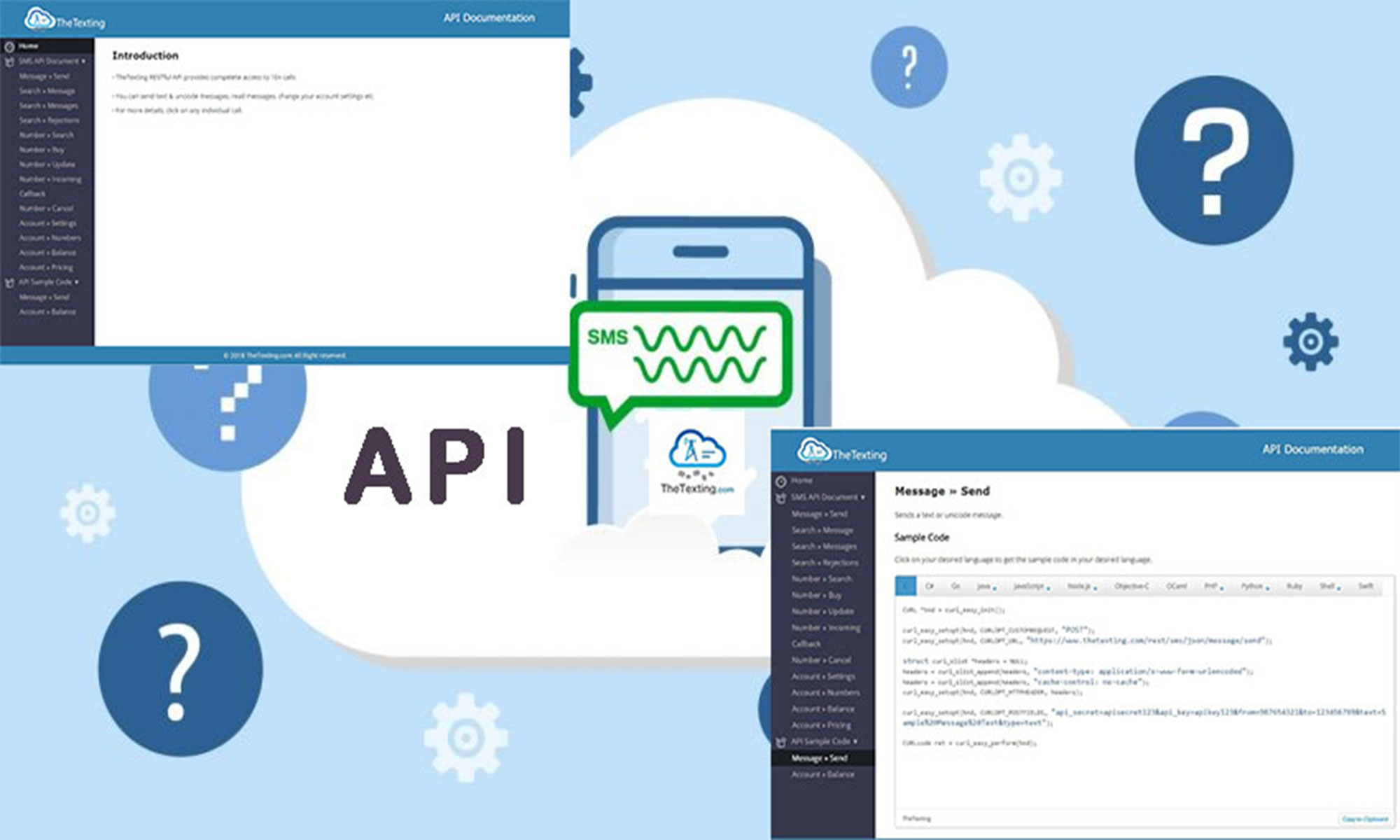Click the Copy to Clipboard button
1400x840 pixels.
coord(1364,818)
